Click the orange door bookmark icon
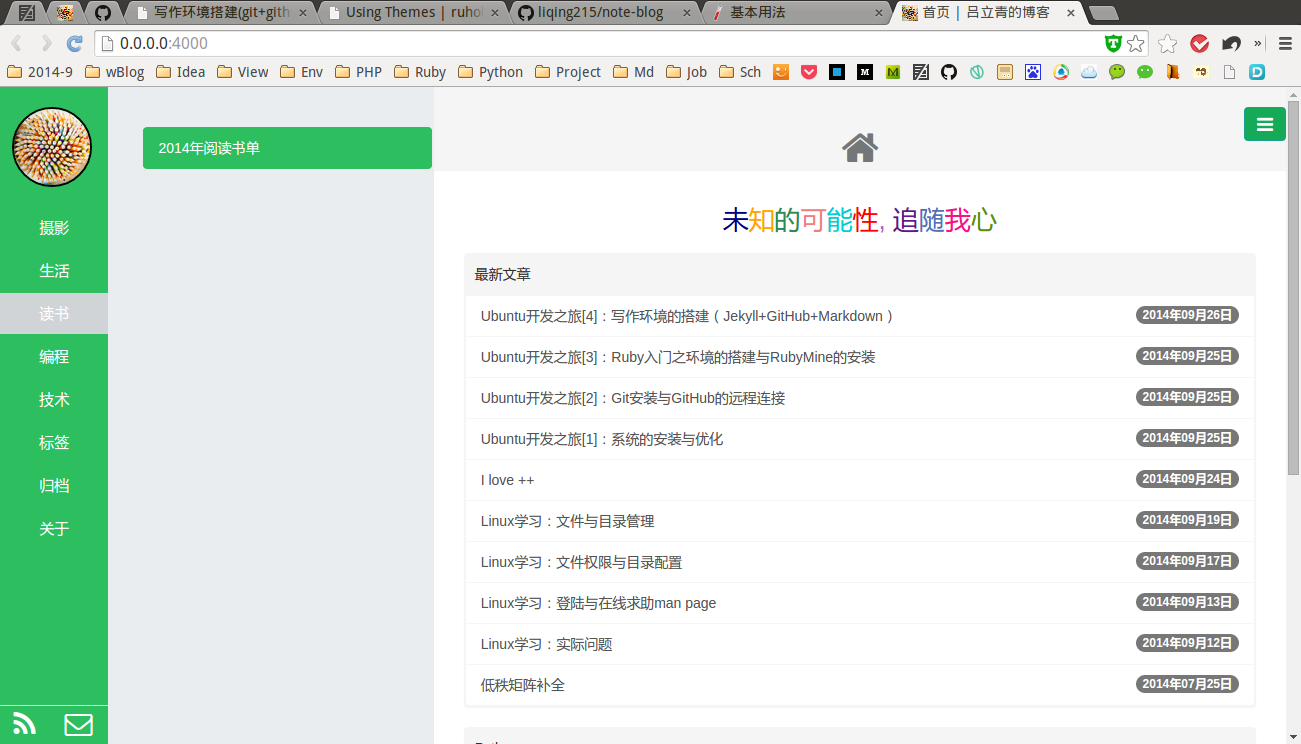Viewport: 1301px width, 744px height. click(1173, 72)
